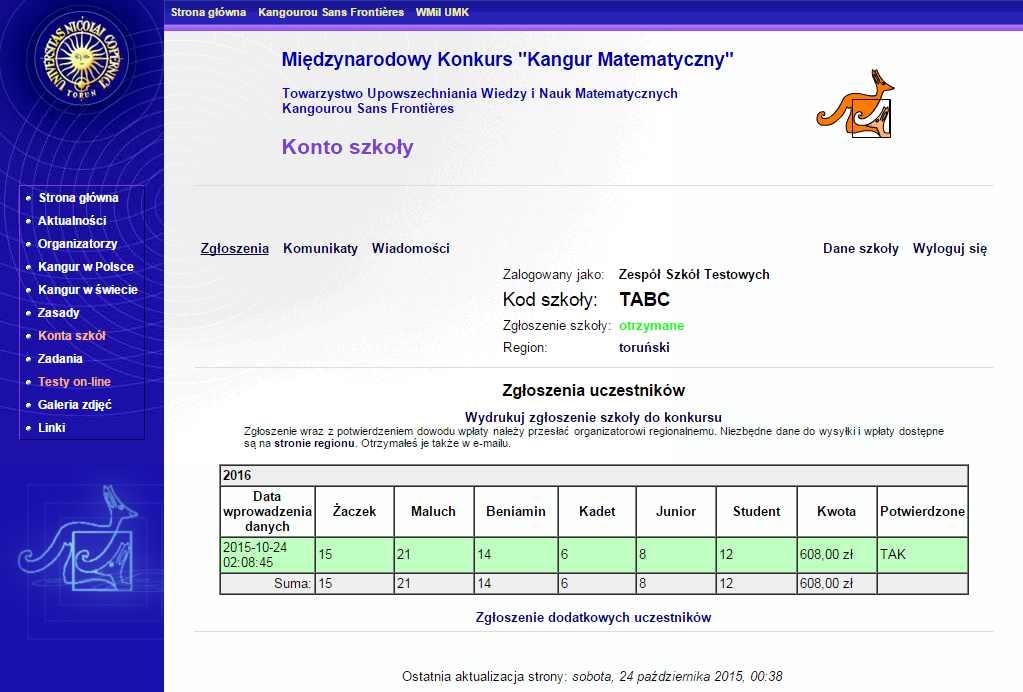Follow the 'stronie regionu' link
Screen dimensions: 1023x692
[x=314, y=444]
